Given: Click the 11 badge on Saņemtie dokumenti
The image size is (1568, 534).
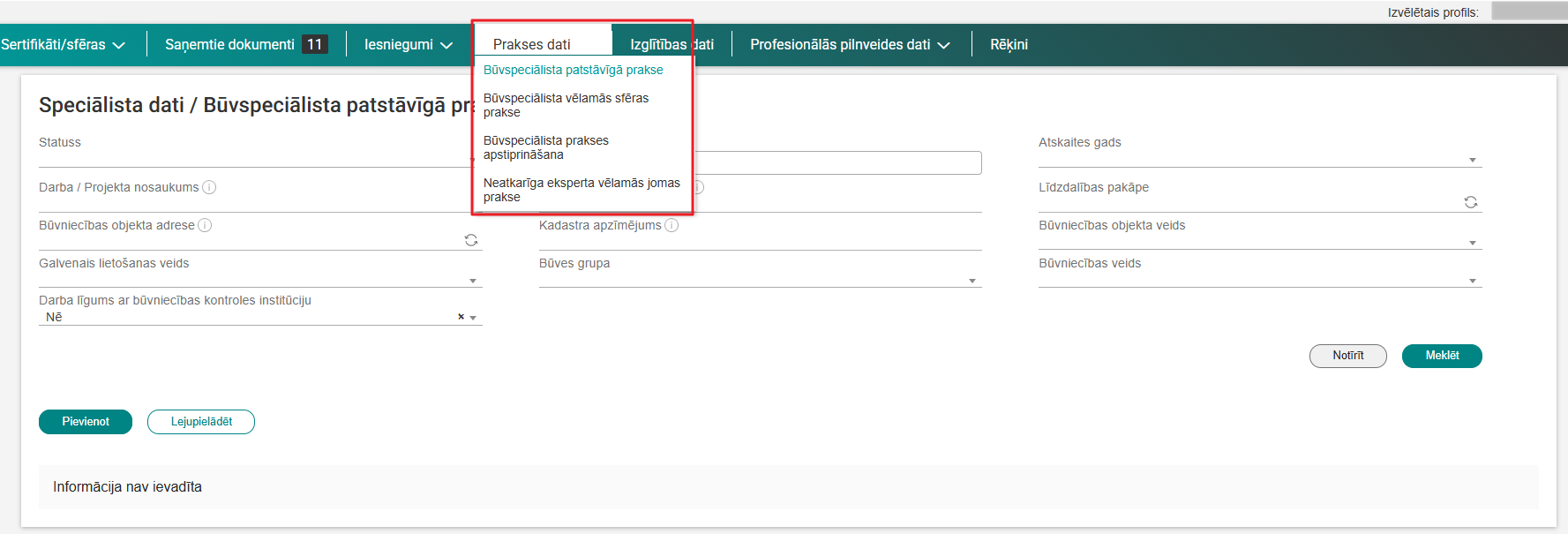Looking at the screenshot, I should 314,44.
